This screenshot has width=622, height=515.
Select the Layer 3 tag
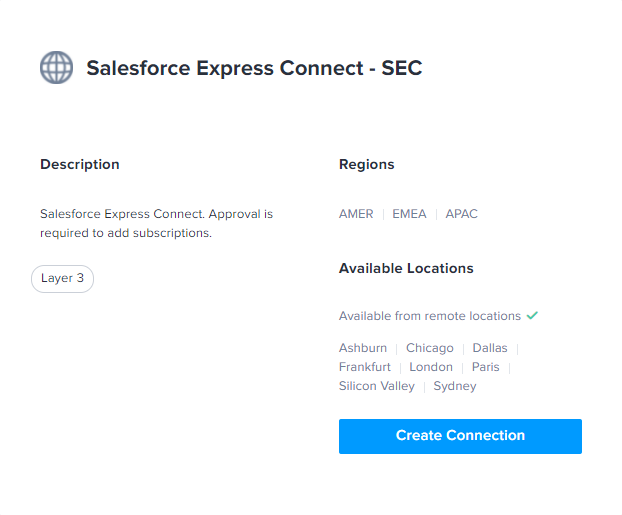tap(63, 279)
